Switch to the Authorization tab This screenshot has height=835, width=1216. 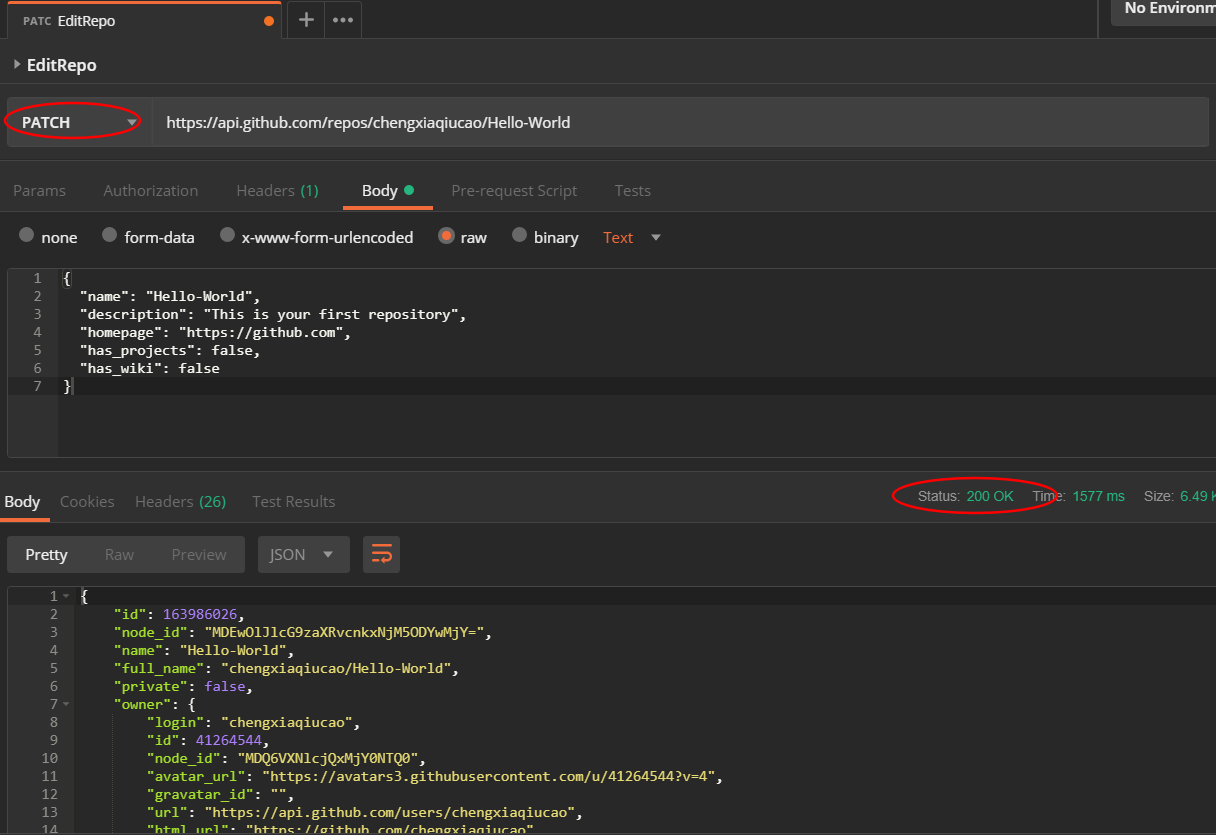151,190
